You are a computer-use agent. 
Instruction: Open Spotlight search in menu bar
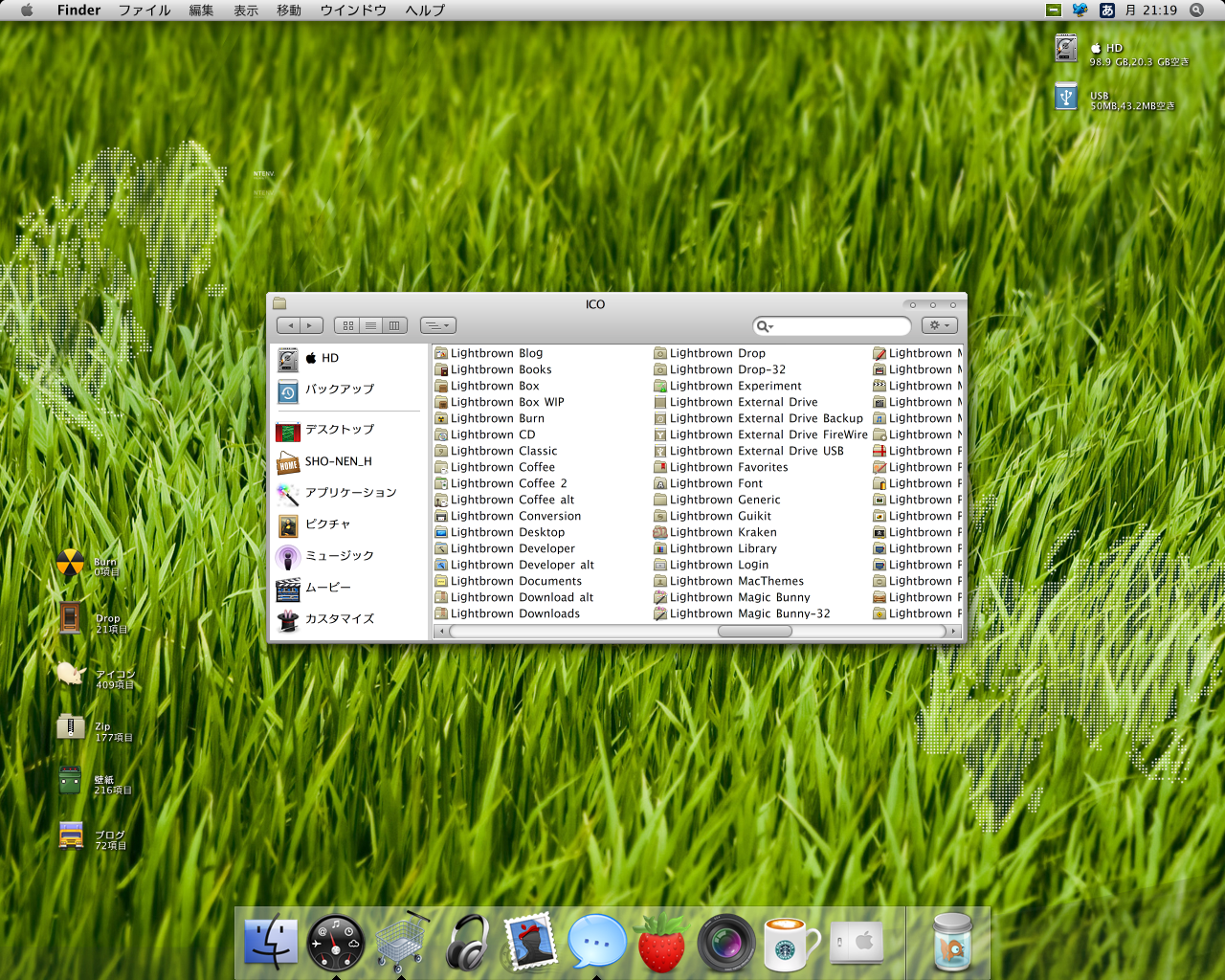(x=1196, y=10)
